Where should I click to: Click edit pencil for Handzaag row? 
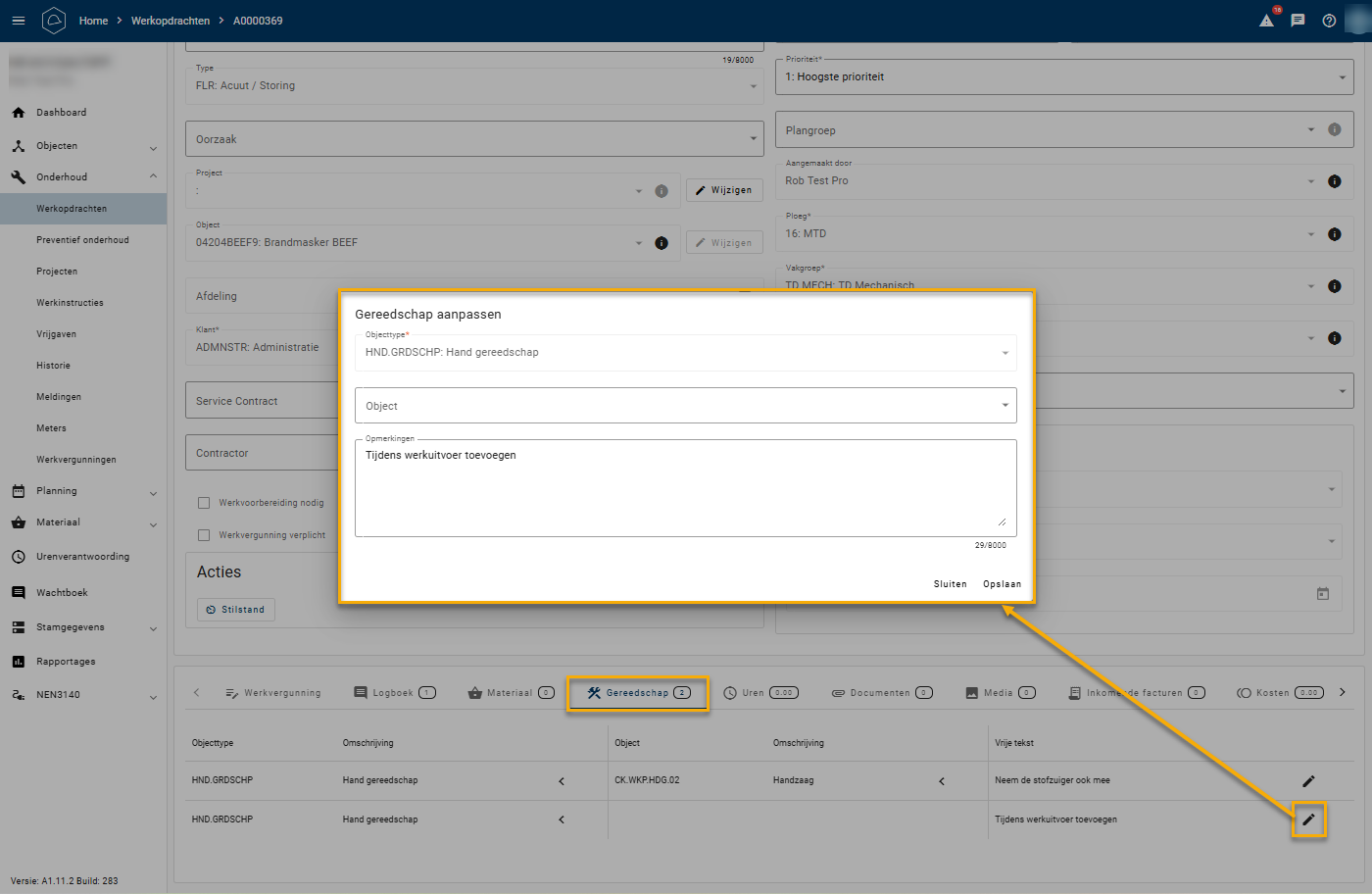tap(1308, 781)
